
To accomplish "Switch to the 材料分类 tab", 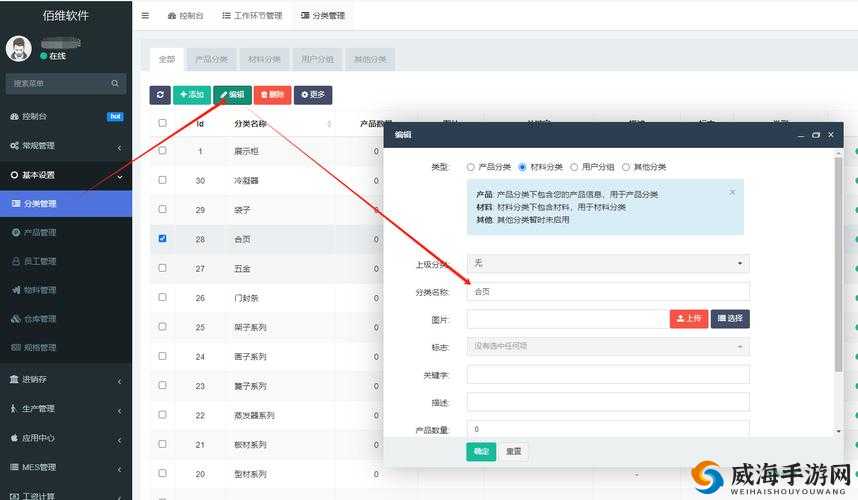I will [264, 59].
